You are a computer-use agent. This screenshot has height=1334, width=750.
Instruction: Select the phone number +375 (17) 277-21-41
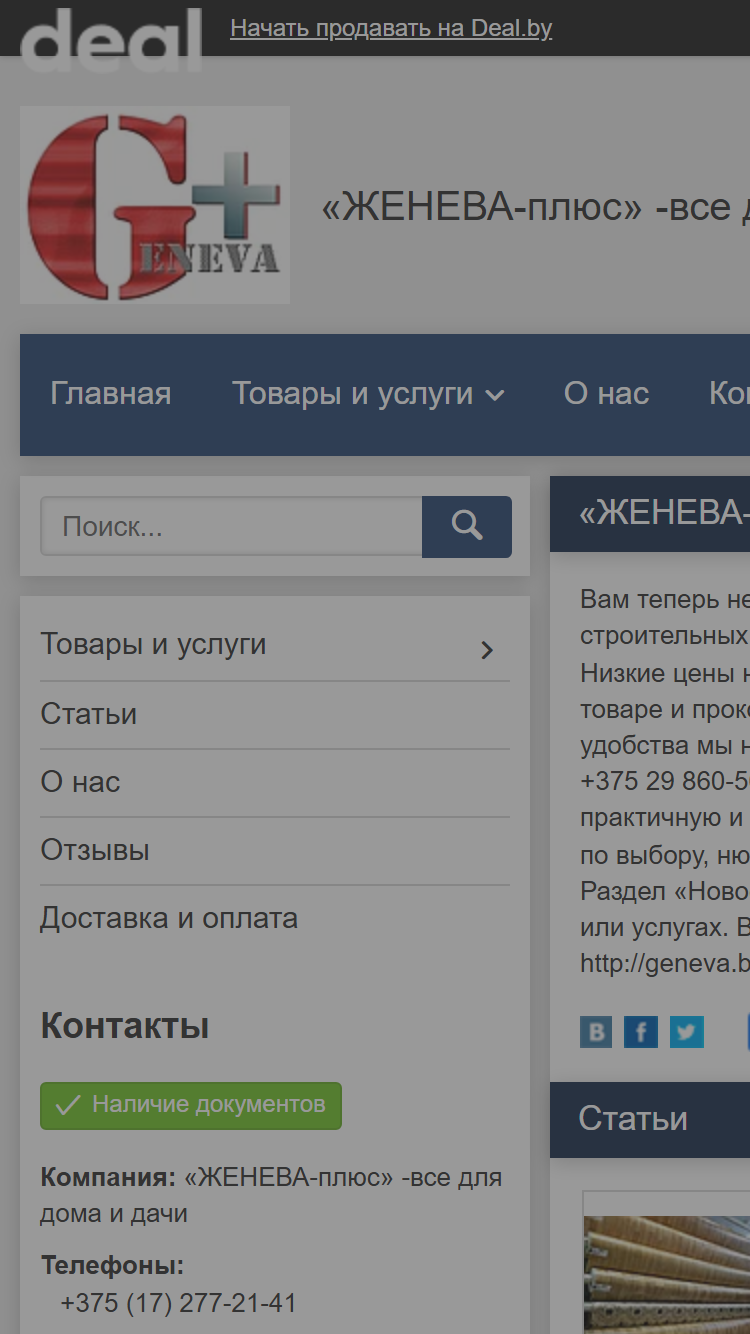tap(179, 1303)
